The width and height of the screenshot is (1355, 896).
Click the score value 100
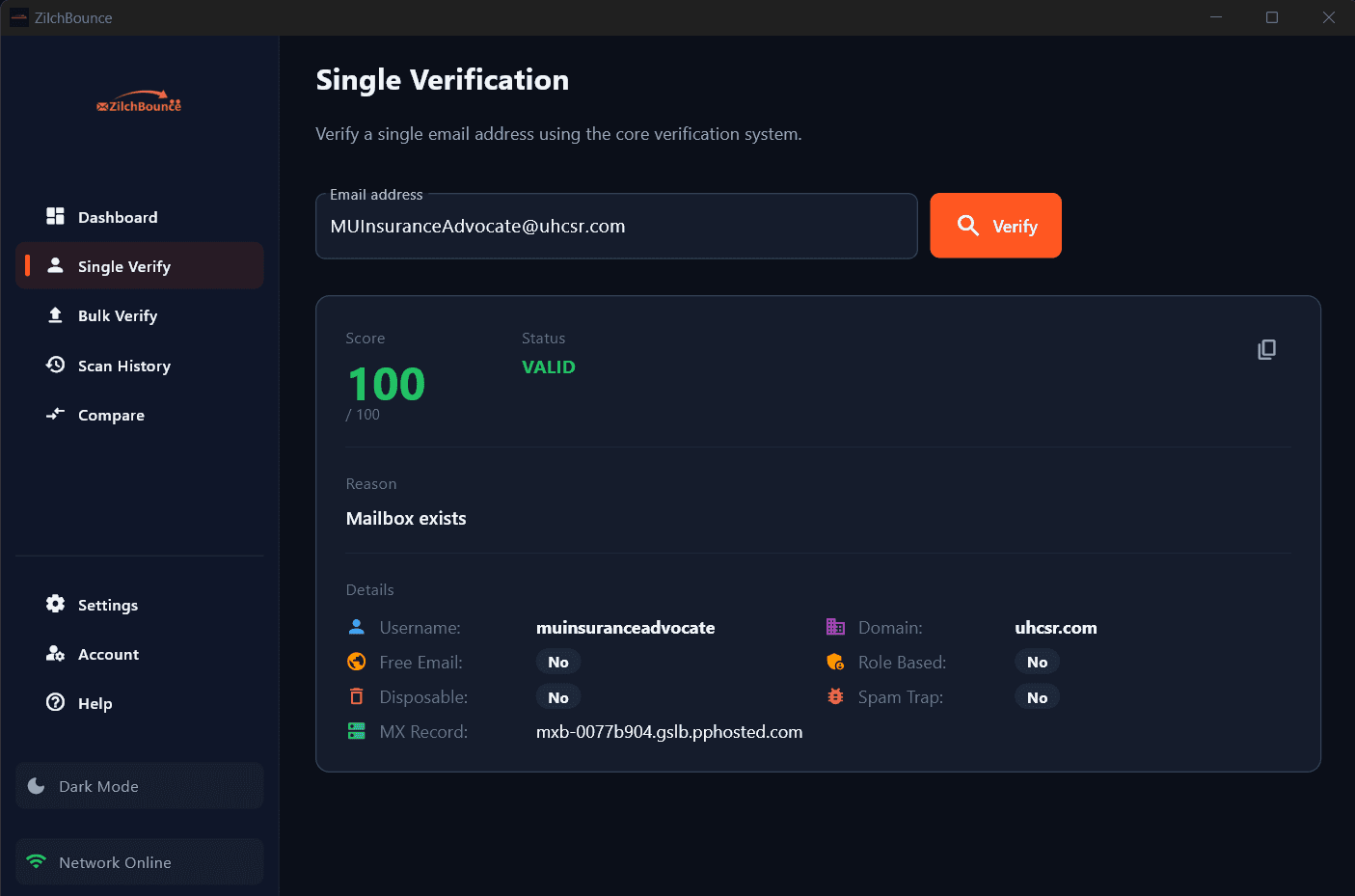tap(386, 384)
